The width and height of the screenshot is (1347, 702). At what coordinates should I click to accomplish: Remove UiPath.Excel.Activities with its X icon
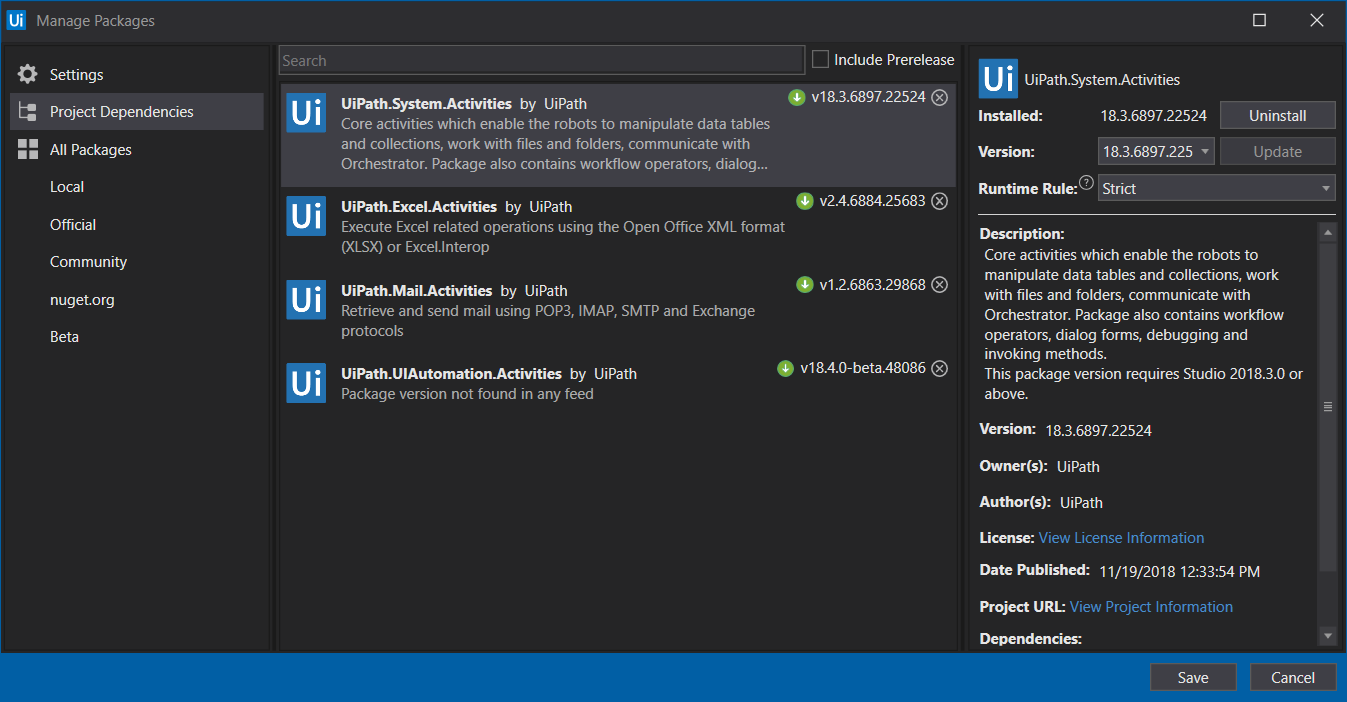coord(940,201)
